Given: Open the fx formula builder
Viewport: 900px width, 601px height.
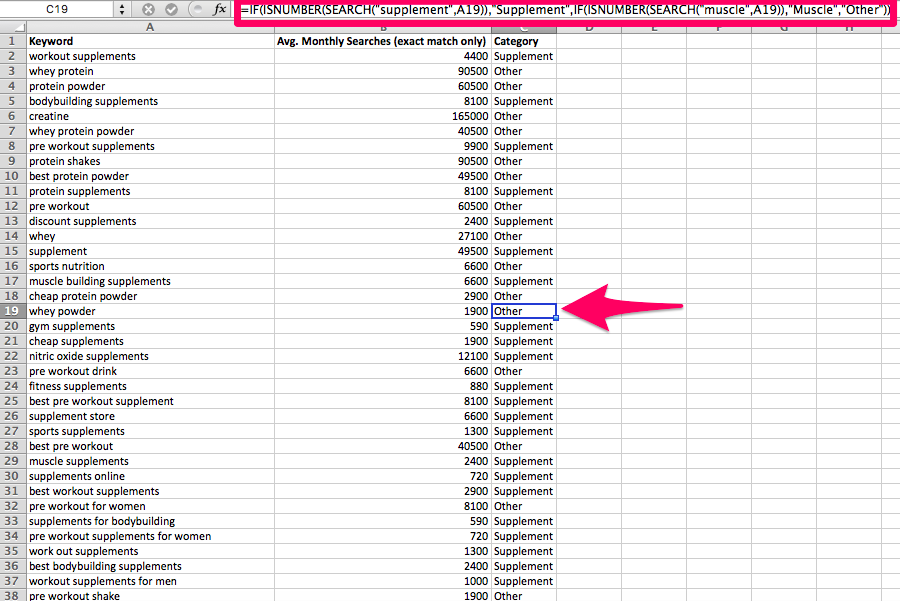Looking at the screenshot, I should pyautogui.click(x=220, y=9).
